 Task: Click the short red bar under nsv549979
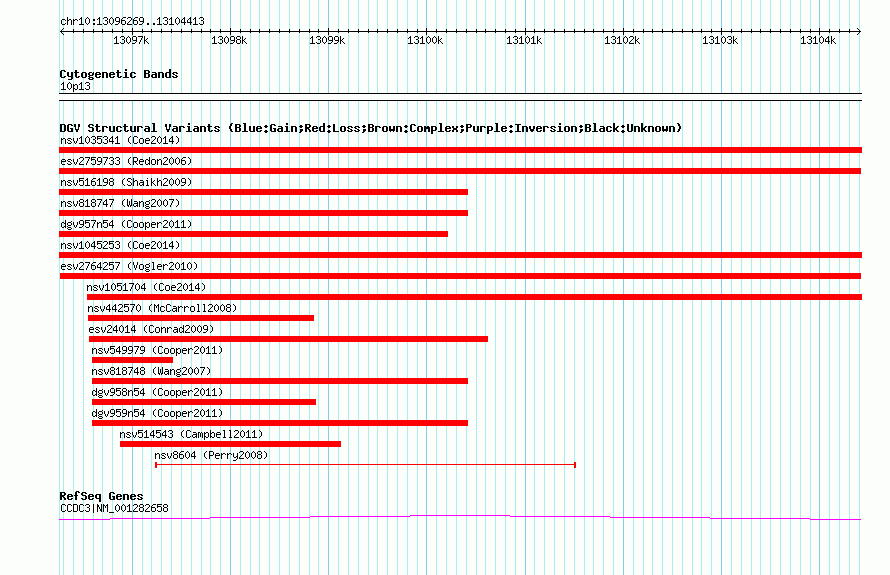(132, 360)
